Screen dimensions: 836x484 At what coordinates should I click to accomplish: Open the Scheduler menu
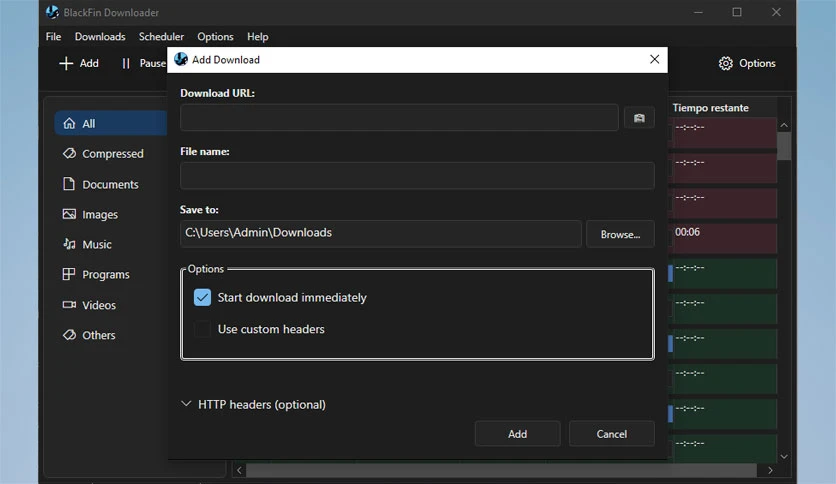click(x=161, y=36)
